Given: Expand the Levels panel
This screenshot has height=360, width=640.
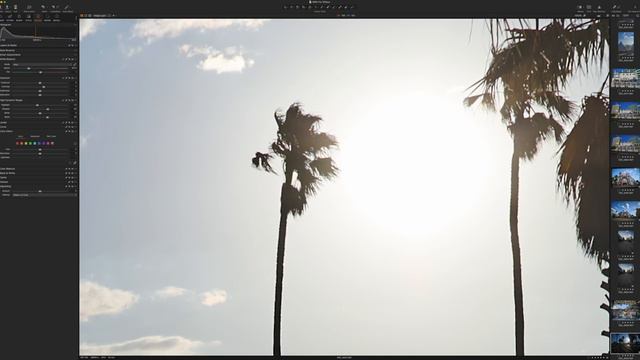Looking at the screenshot, I should pyautogui.click(x=3, y=122).
